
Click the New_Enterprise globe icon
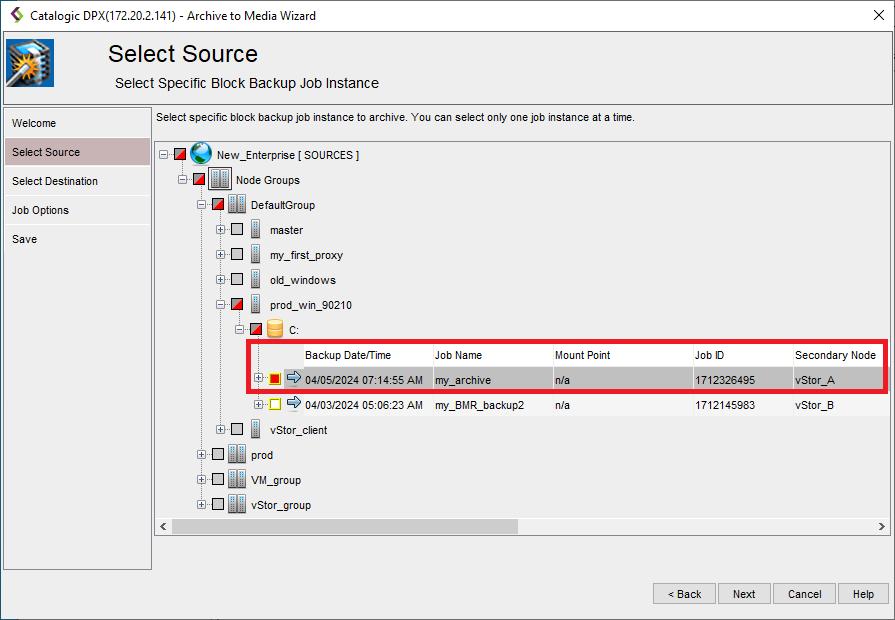(x=201, y=154)
